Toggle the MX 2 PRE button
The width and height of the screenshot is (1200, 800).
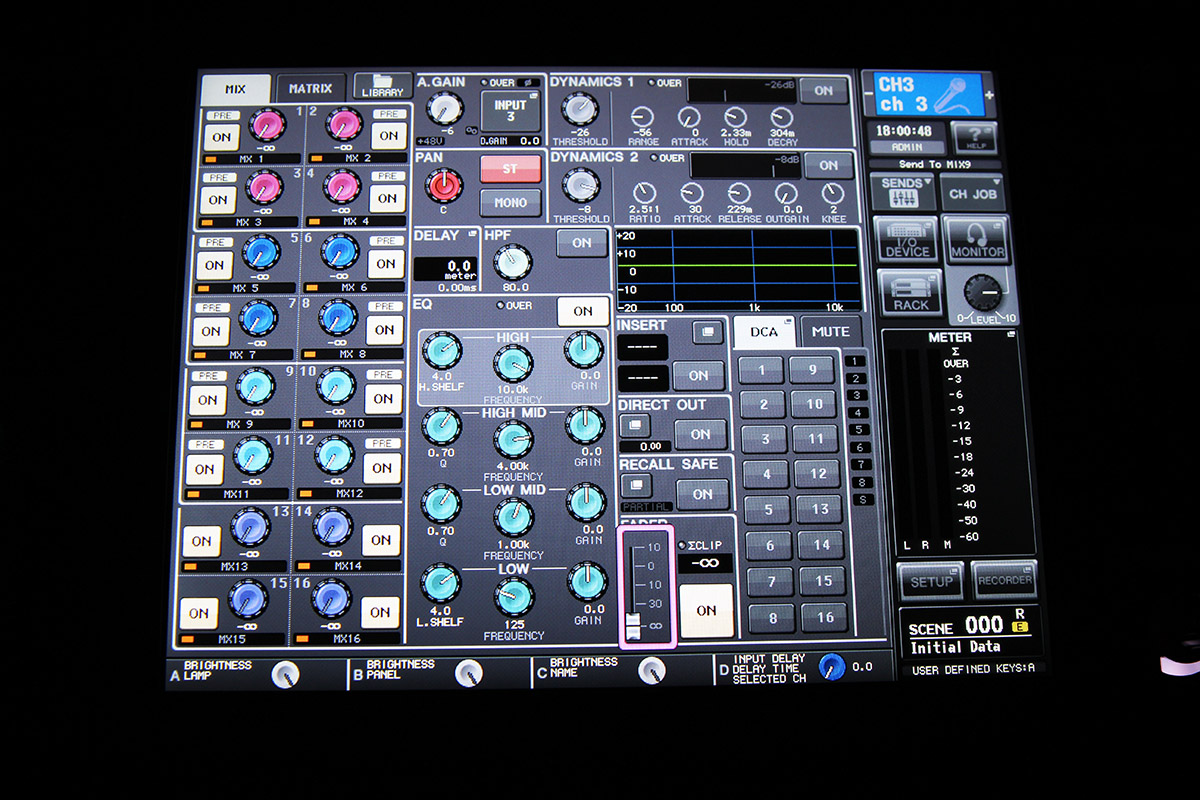(388, 115)
